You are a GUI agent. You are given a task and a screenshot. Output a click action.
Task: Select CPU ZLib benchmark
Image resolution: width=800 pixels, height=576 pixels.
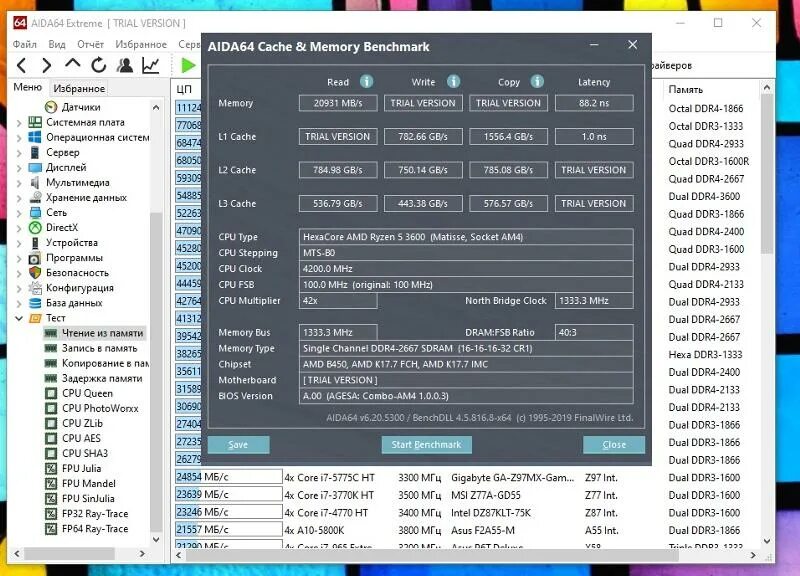[x=82, y=423]
